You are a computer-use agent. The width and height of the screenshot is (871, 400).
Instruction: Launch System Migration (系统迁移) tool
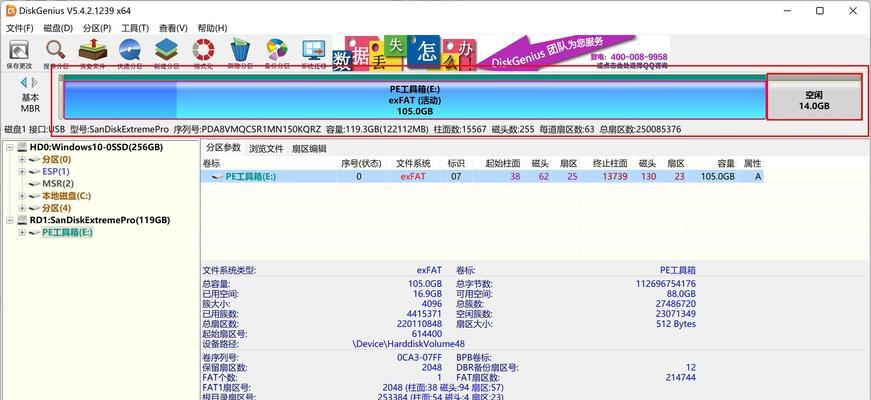point(314,51)
